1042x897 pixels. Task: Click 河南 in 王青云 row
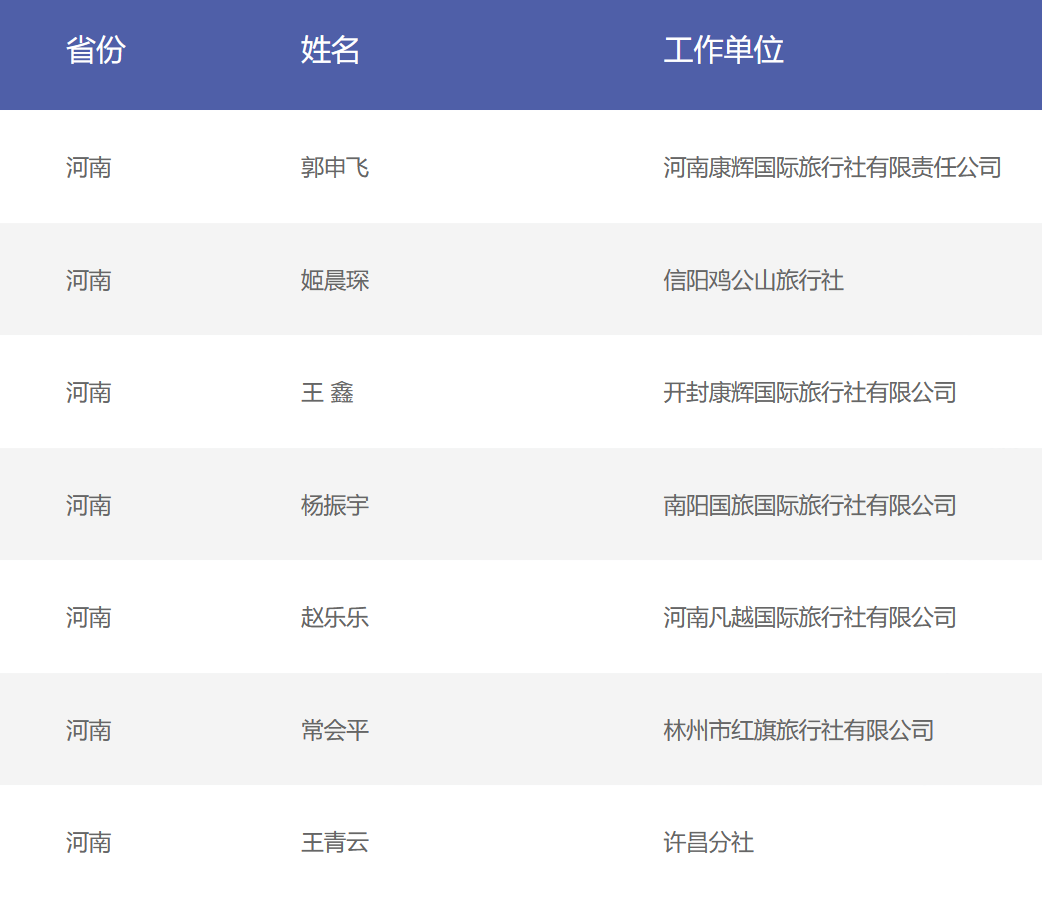pyautogui.click(x=88, y=843)
